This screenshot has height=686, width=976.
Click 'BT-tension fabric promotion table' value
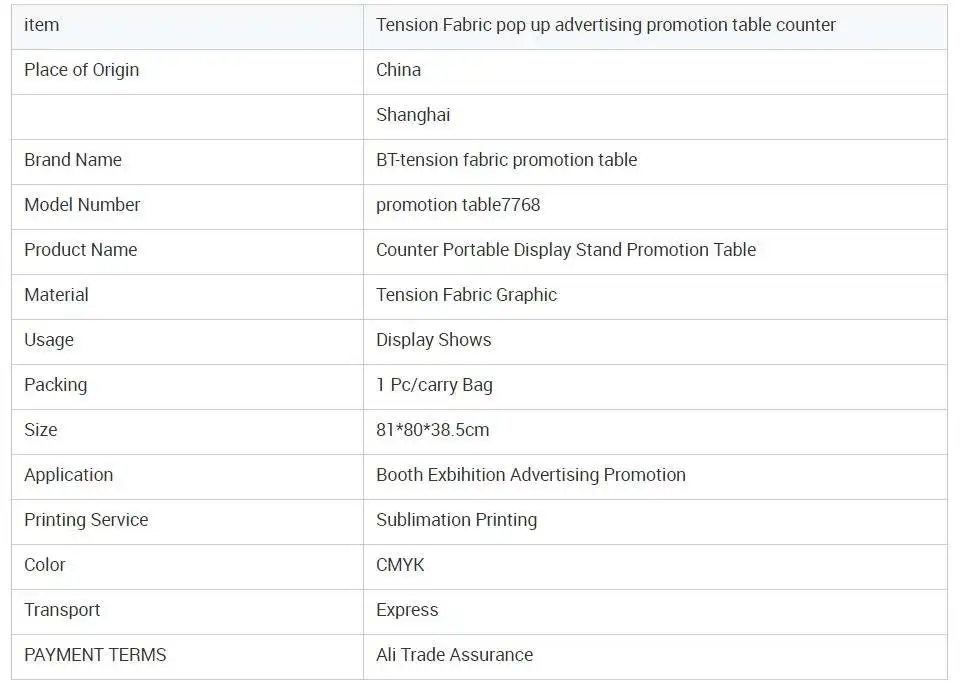click(506, 160)
